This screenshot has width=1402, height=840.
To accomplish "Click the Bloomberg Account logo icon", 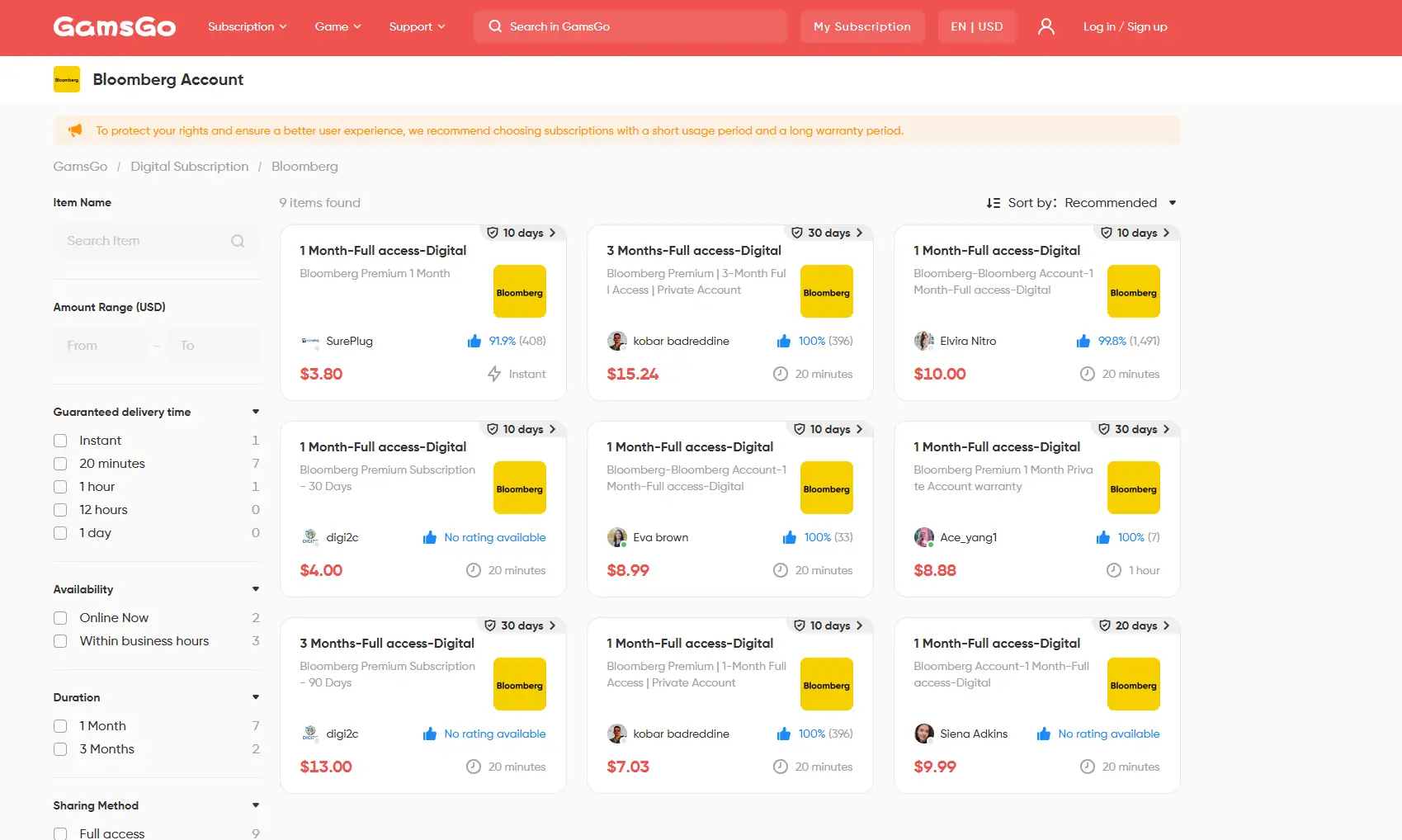I will pos(67,79).
